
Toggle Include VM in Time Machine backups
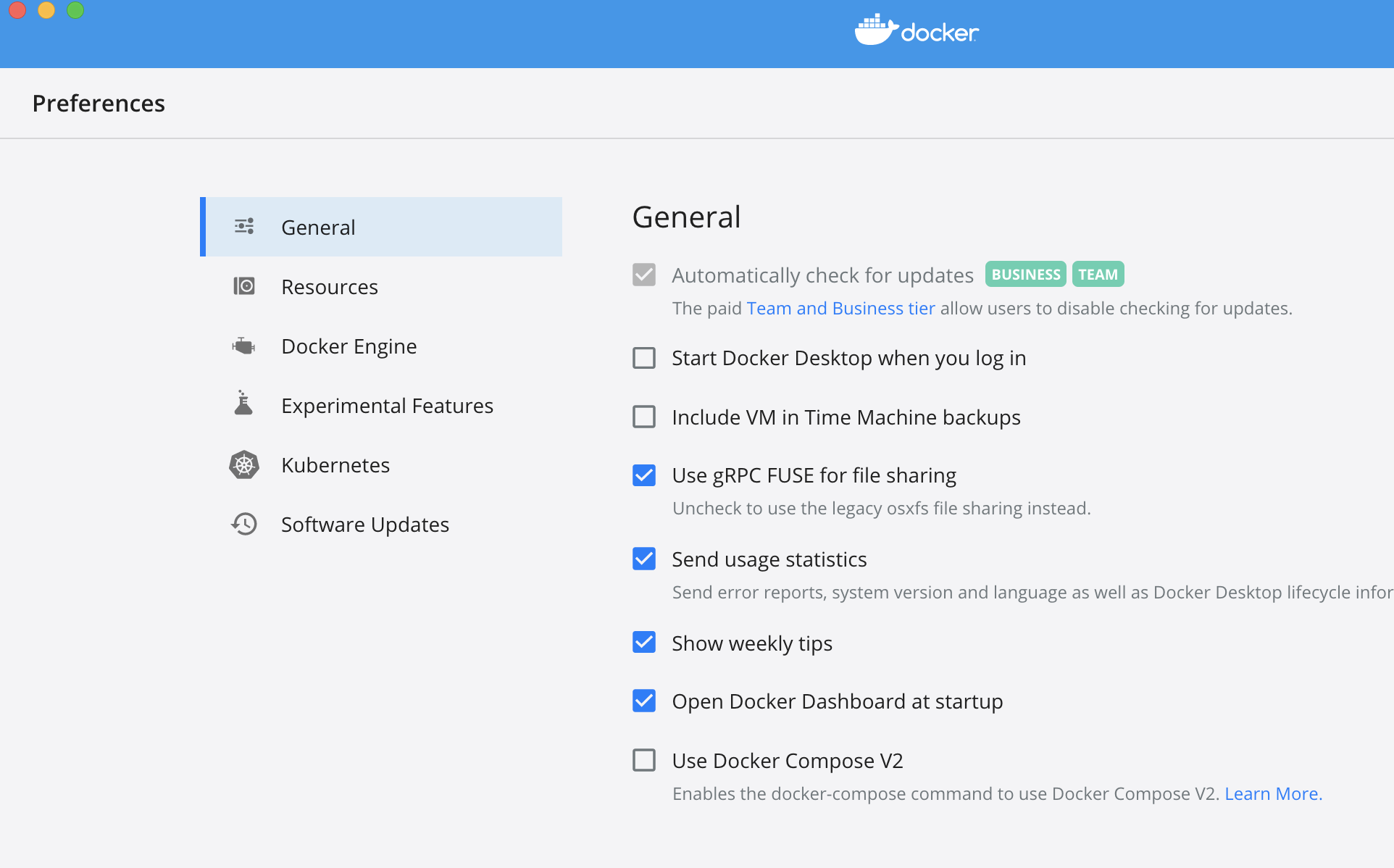click(643, 417)
